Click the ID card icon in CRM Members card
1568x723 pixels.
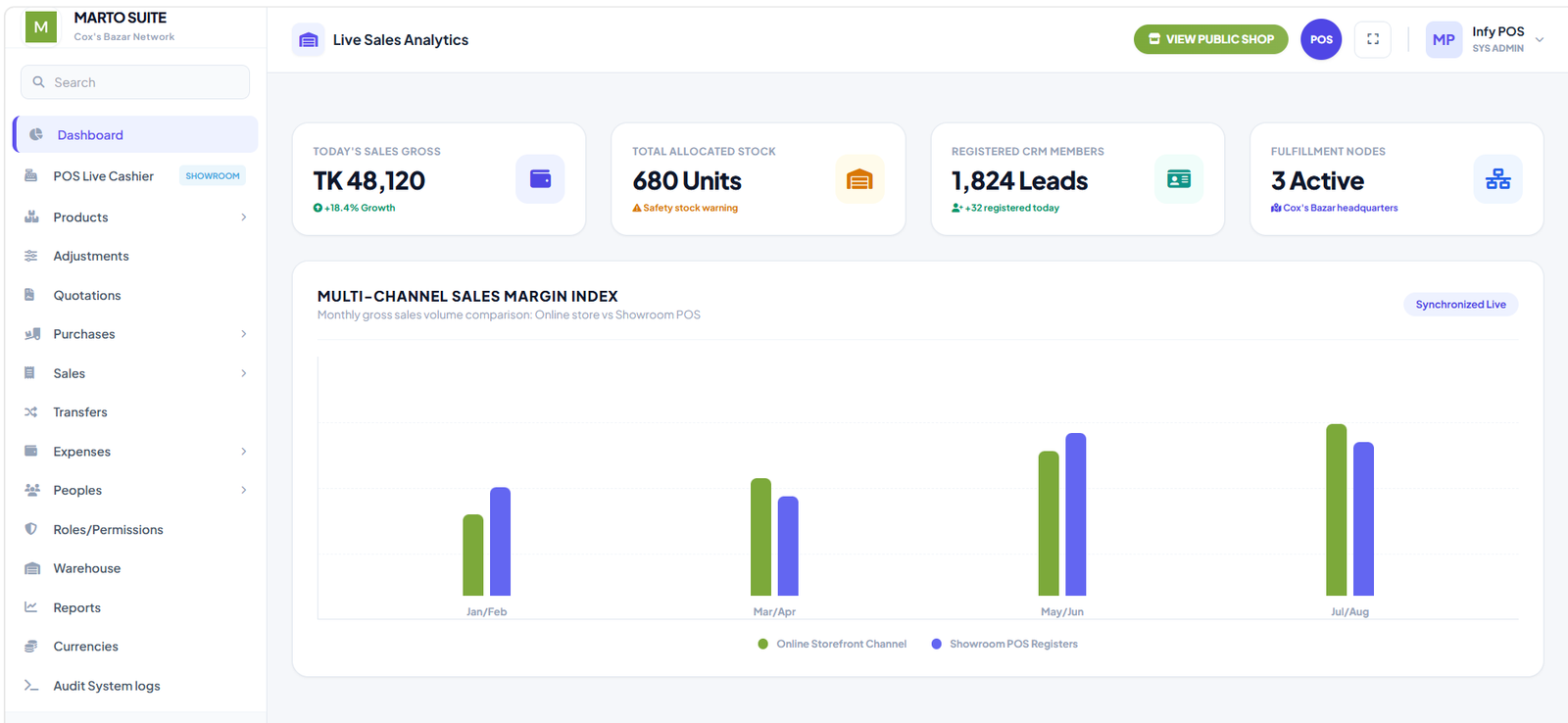pyautogui.click(x=1179, y=179)
